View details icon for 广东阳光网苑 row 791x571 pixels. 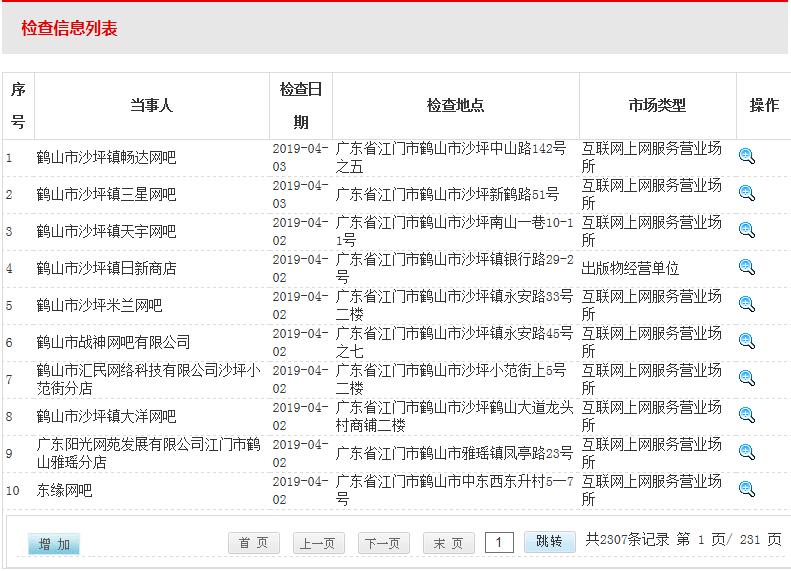[746, 452]
